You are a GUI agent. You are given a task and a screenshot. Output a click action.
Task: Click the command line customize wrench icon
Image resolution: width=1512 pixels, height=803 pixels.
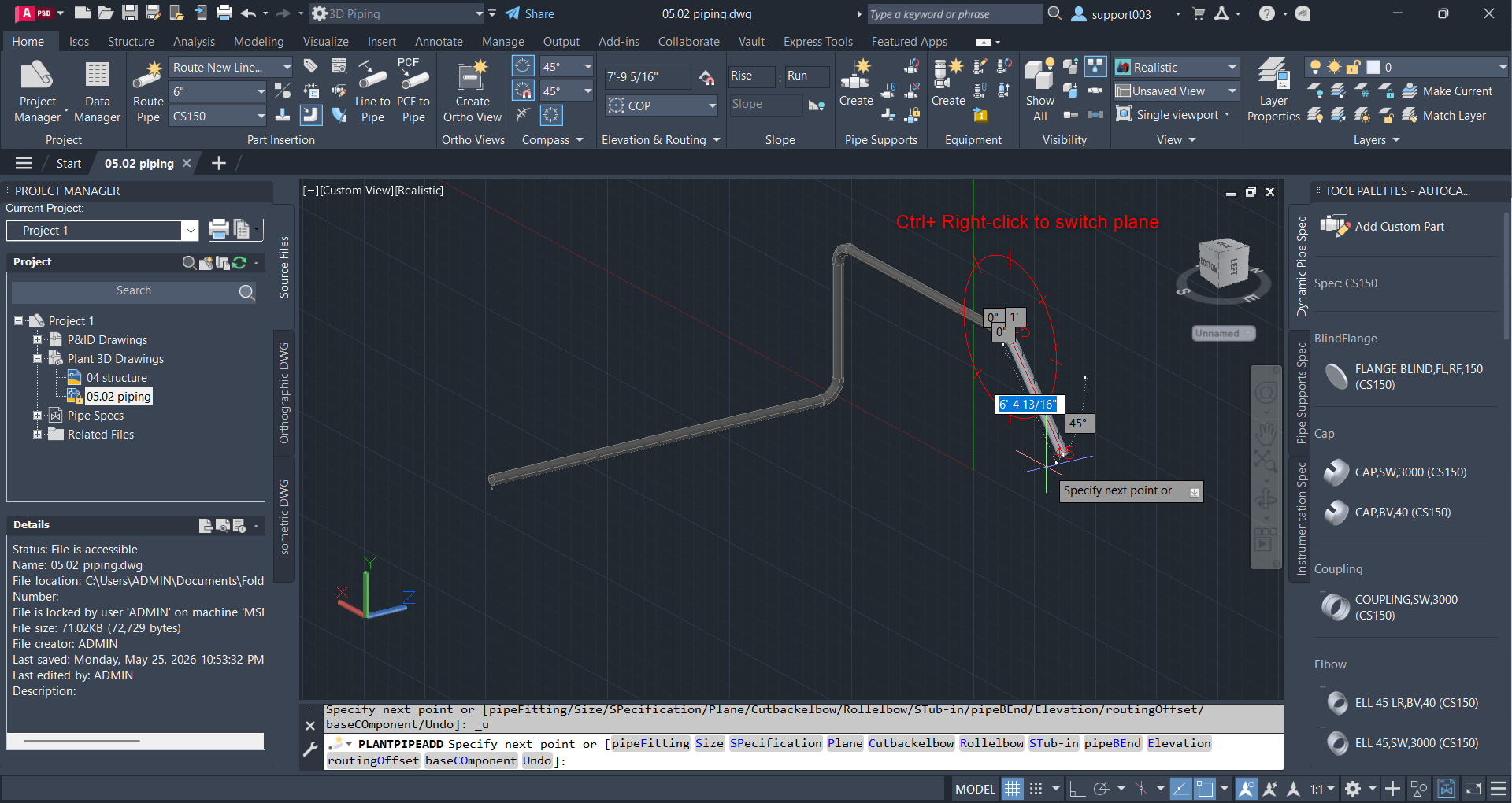310,749
